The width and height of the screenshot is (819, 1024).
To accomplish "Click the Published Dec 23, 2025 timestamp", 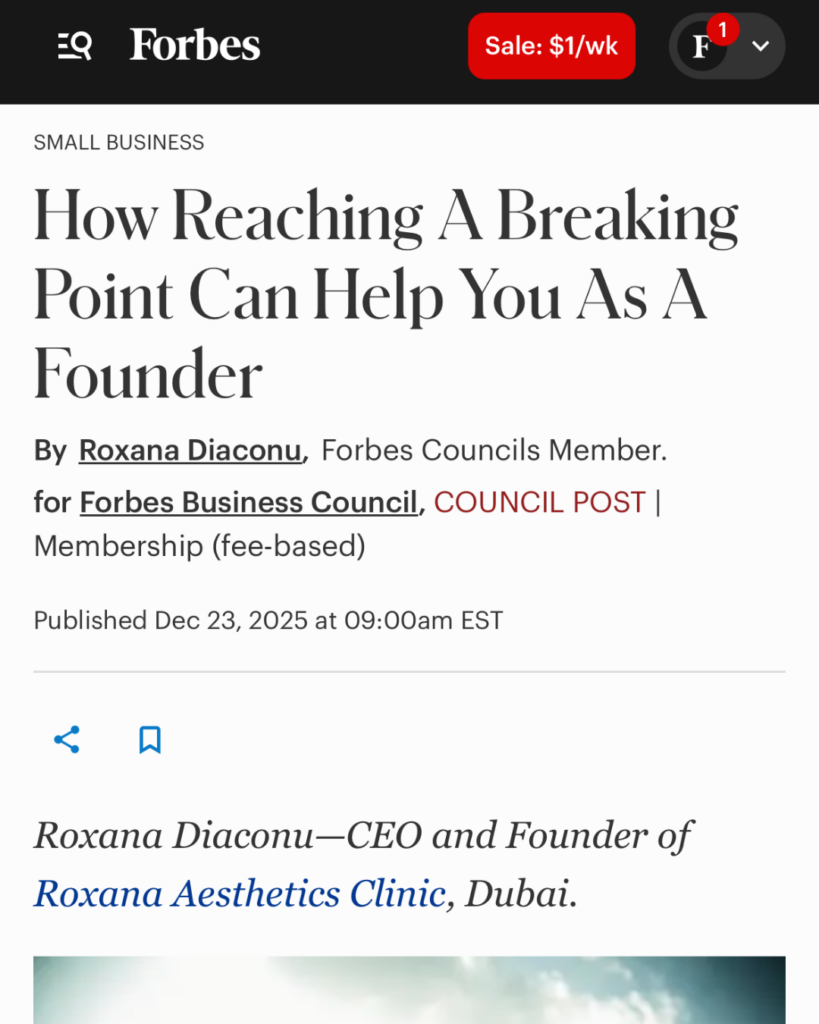I will (x=268, y=621).
